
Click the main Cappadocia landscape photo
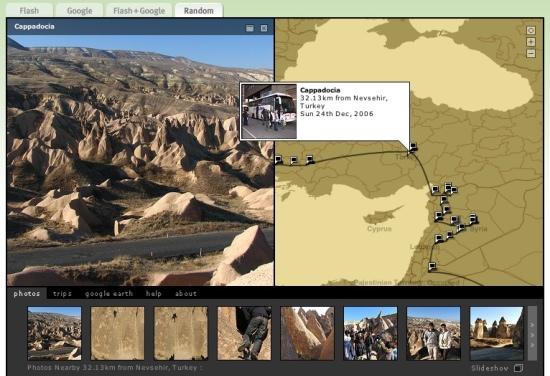(140, 160)
